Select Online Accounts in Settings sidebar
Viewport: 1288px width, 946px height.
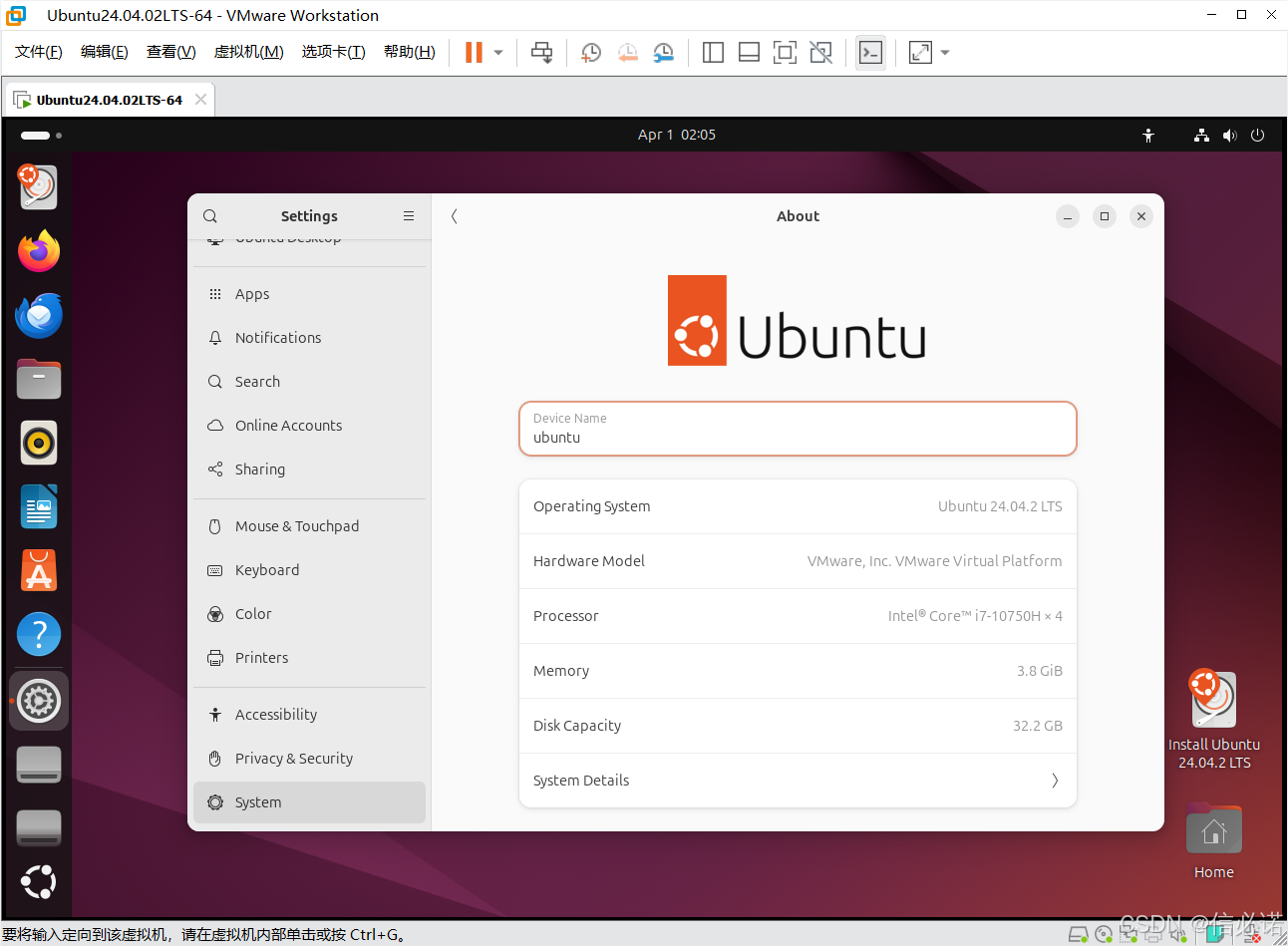310,426
